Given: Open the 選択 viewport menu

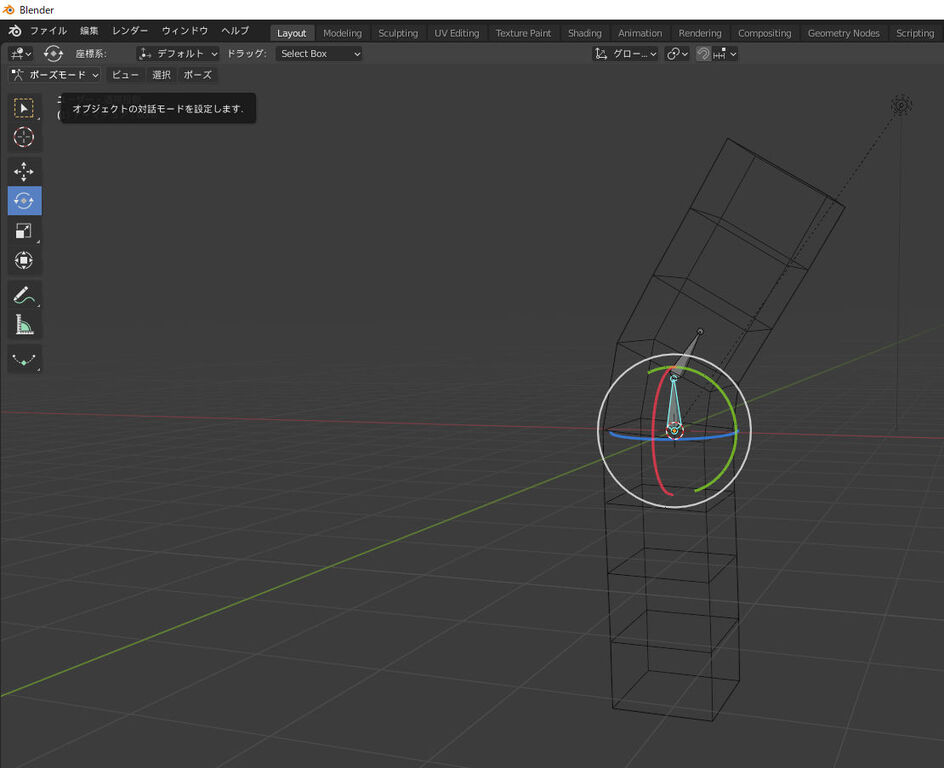Looking at the screenshot, I should (161, 75).
